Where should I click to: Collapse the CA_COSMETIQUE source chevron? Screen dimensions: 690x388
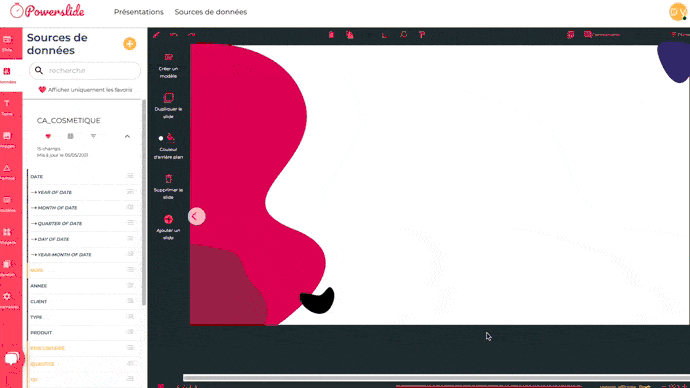click(x=127, y=136)
